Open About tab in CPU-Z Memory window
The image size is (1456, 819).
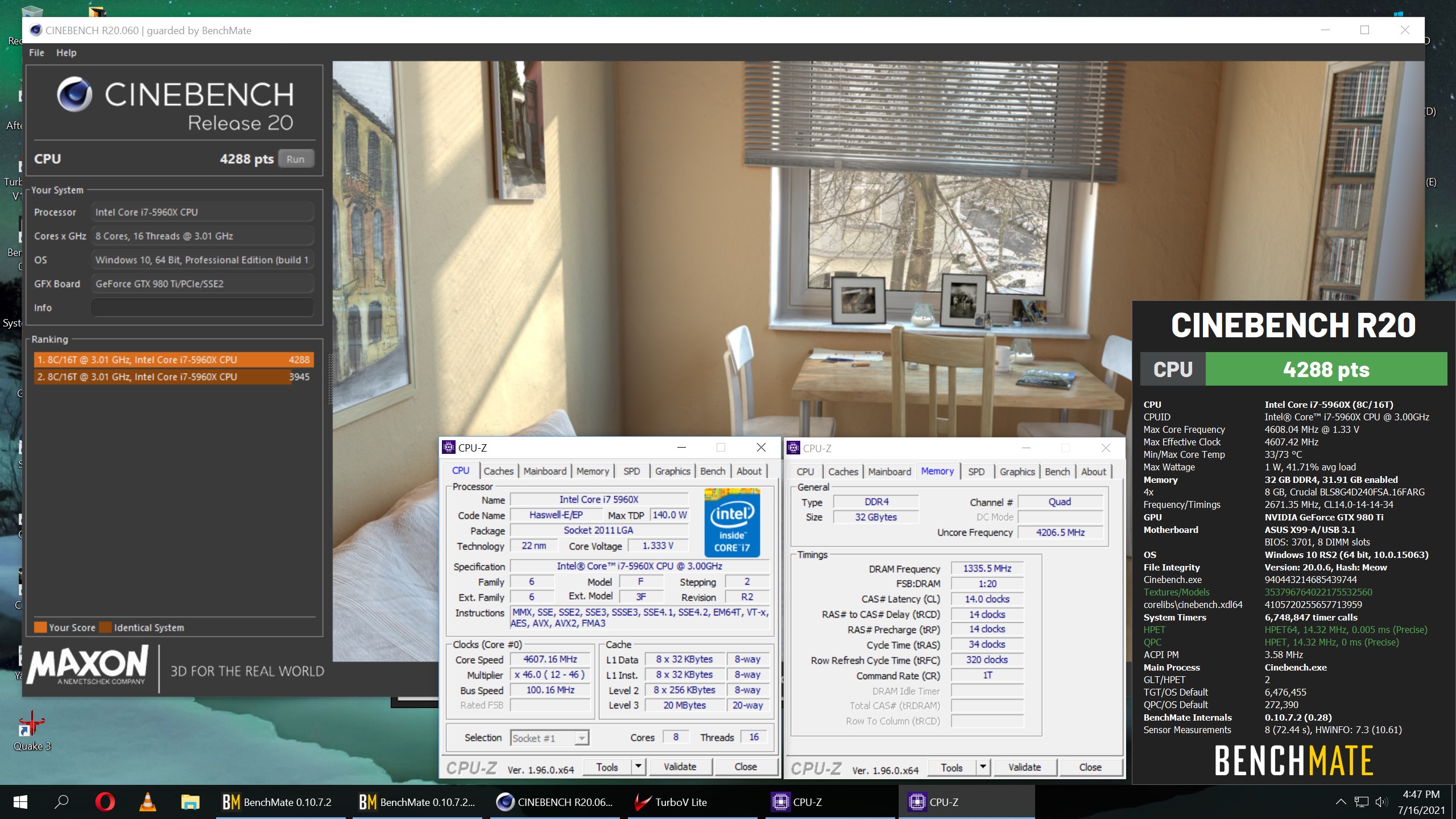tap(1094, 471)
